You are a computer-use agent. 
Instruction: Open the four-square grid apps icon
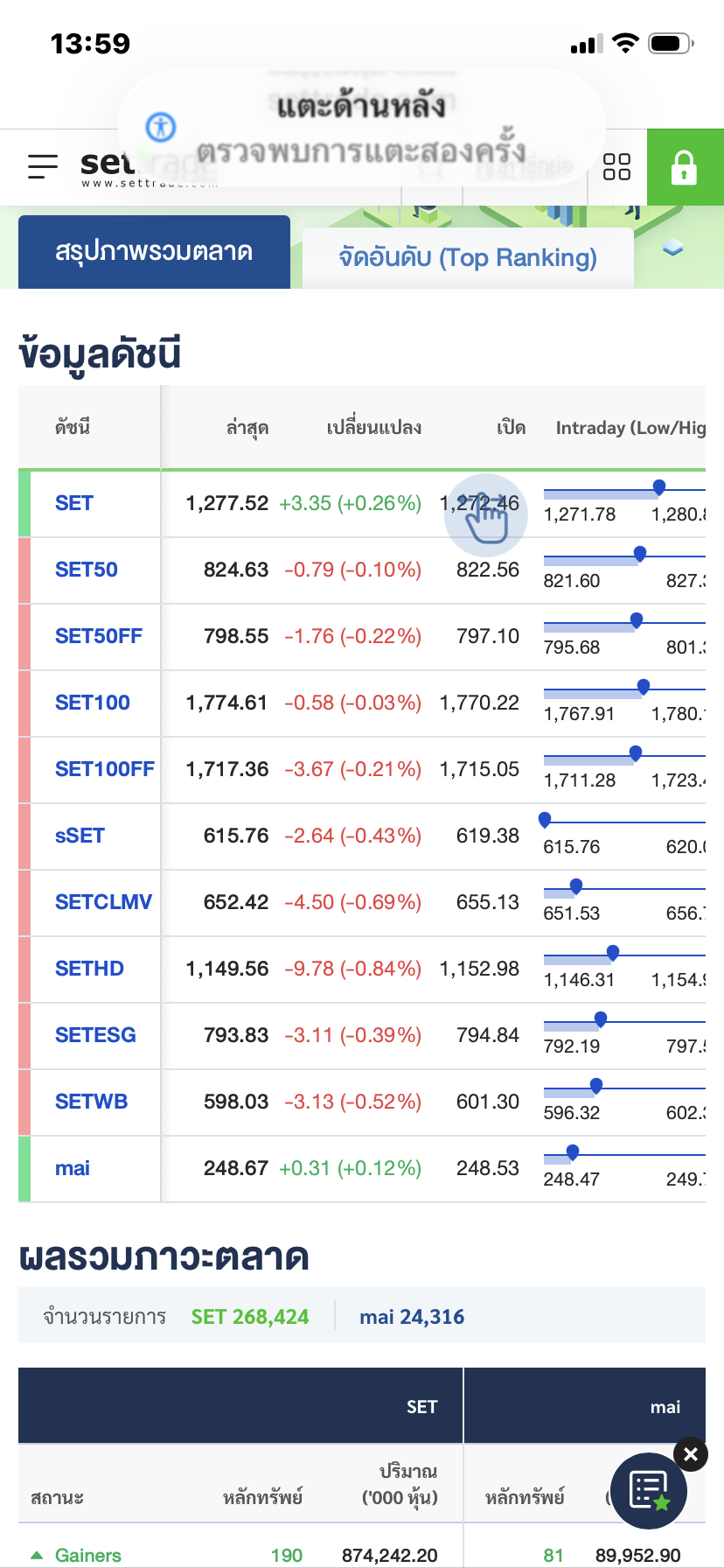[617, 166]
